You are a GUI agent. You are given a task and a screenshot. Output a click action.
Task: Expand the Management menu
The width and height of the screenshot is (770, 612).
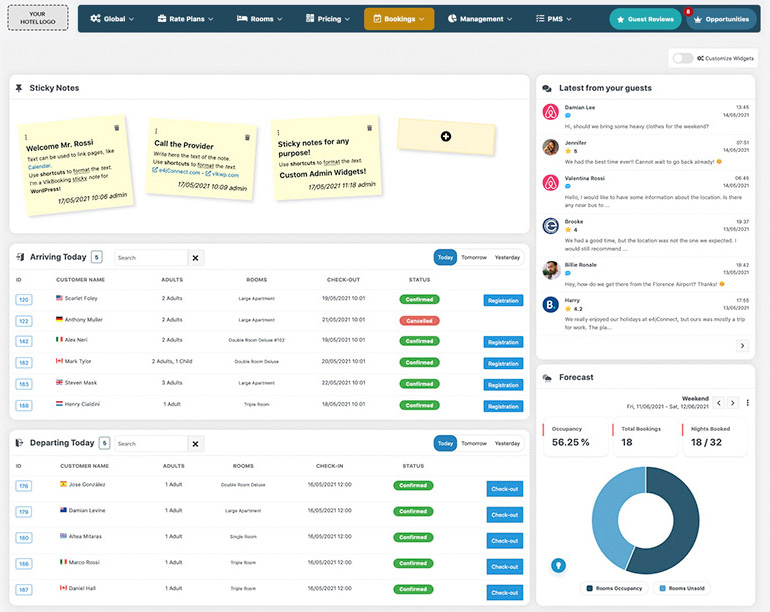[x=480, y=19]
